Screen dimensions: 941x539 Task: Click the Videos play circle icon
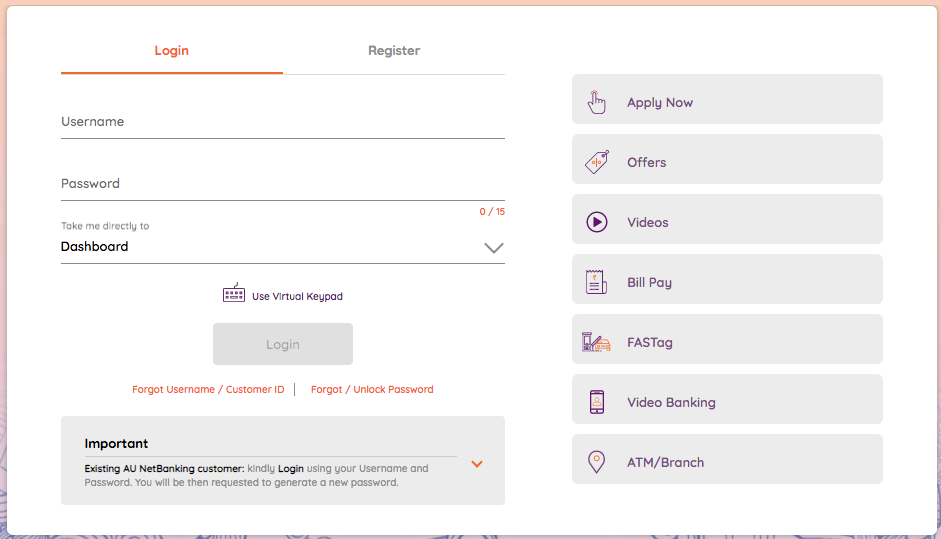tap(596, 222)
